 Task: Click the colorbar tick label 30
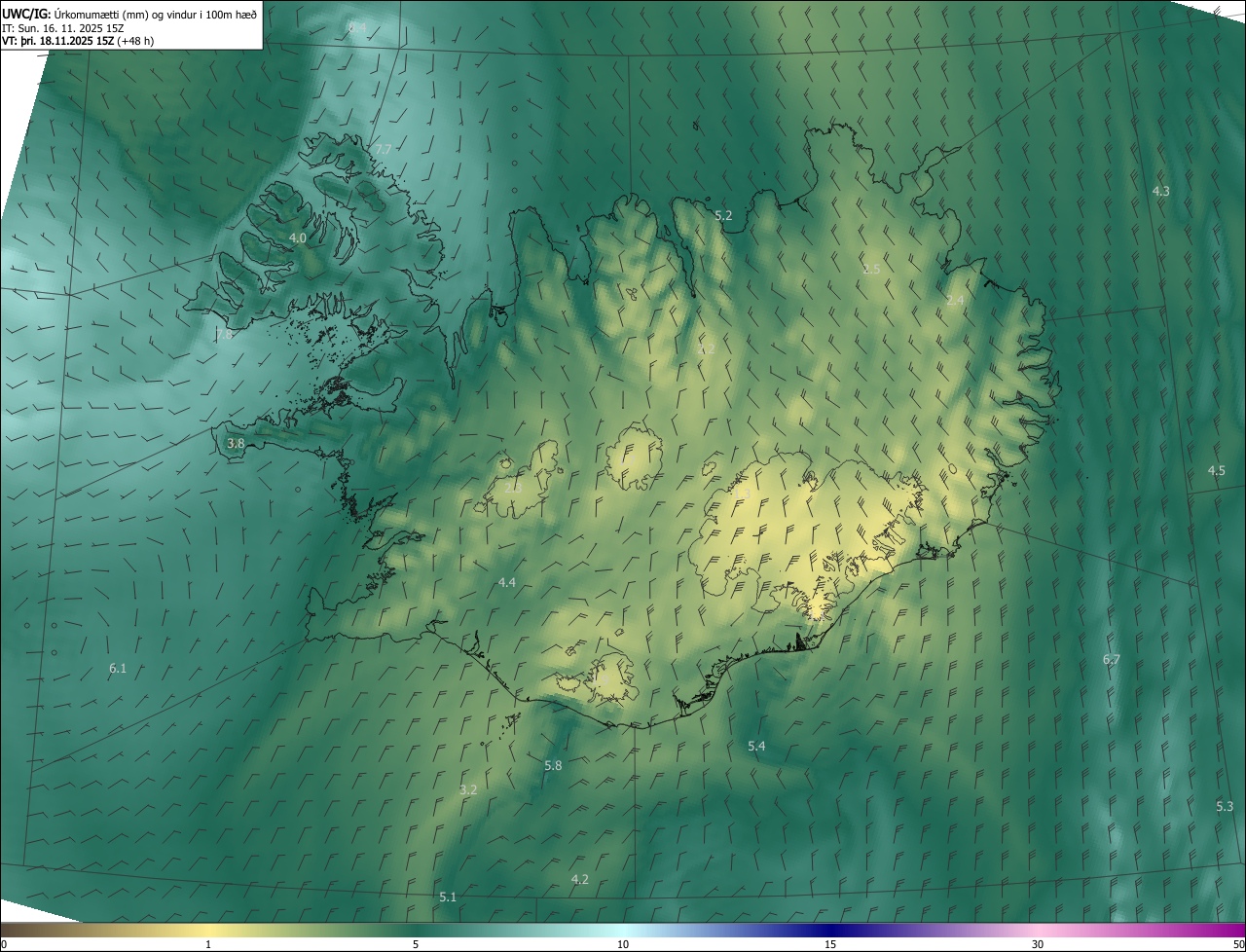click(x=1038, y=944)
